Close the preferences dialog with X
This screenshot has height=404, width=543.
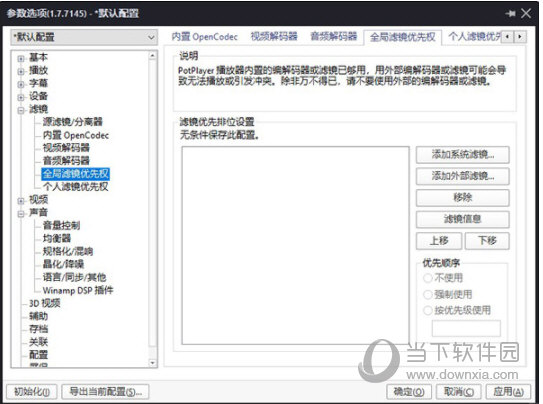coord(526,14)
